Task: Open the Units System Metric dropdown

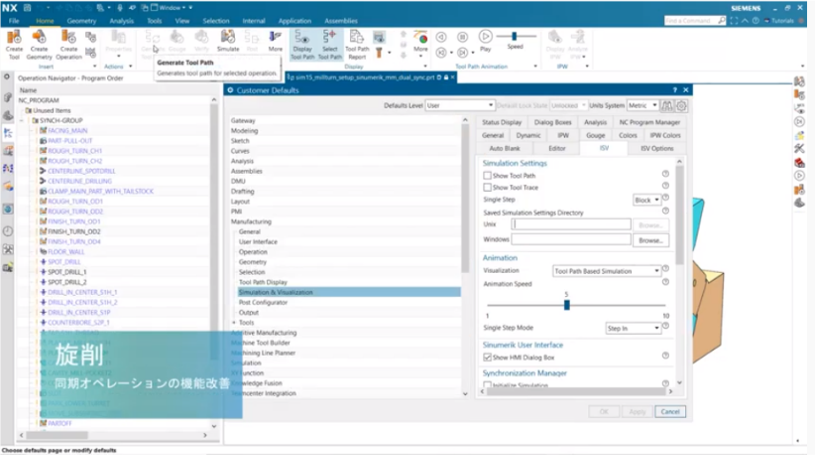Action: click(642, 106)
